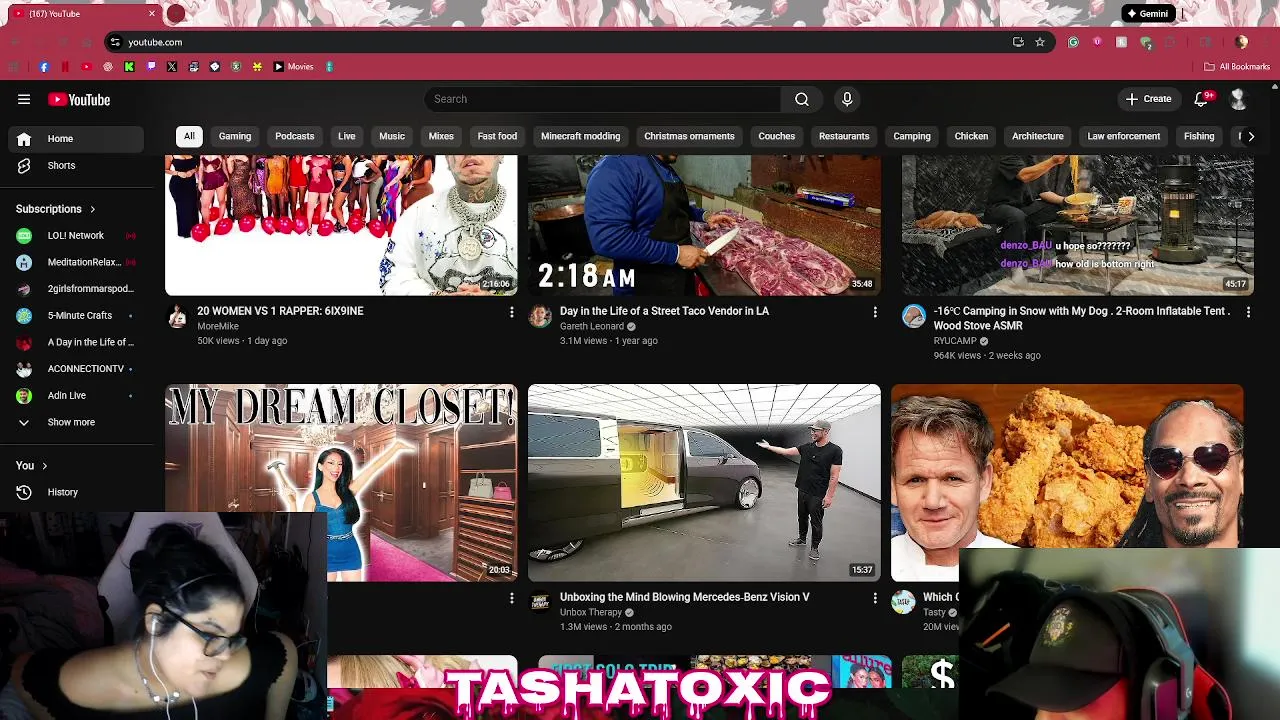Open MoreMike channel avatar
Viewport: 1280px width, 720px height.
click(x=177, y=317)
